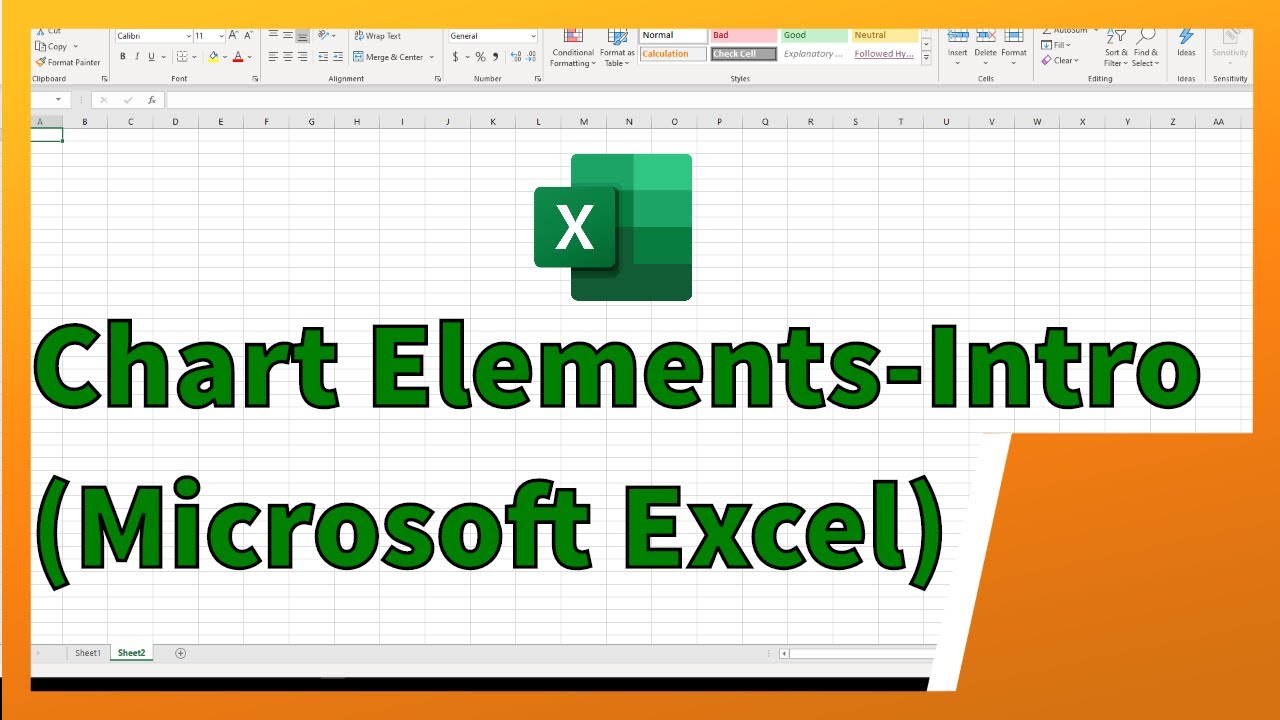Apply bold formatting with the B button
This screenshot has height=720, width=1280.
click(123, 57)
